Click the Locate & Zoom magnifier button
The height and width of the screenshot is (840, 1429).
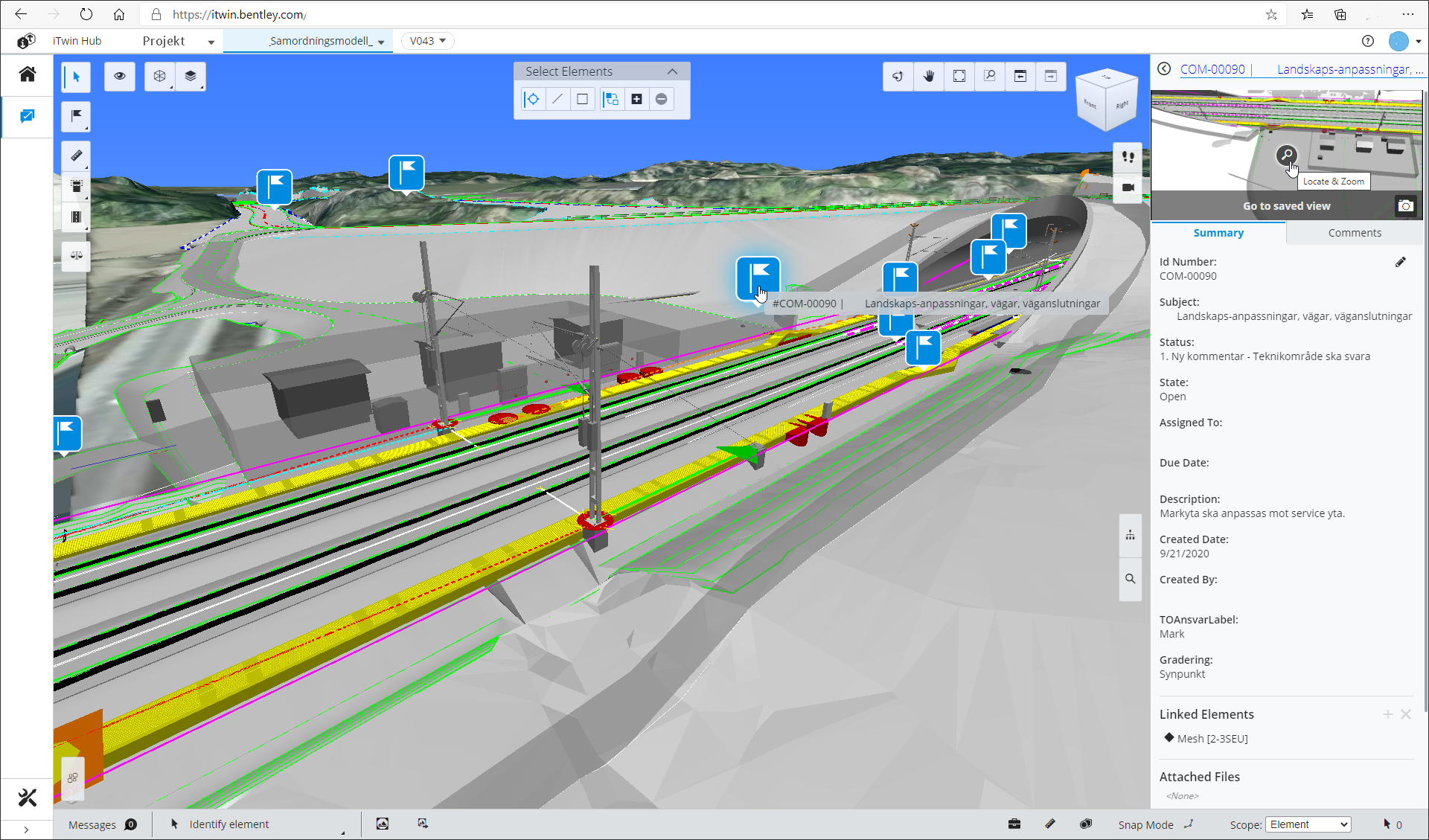click(x=1286, y=156)
